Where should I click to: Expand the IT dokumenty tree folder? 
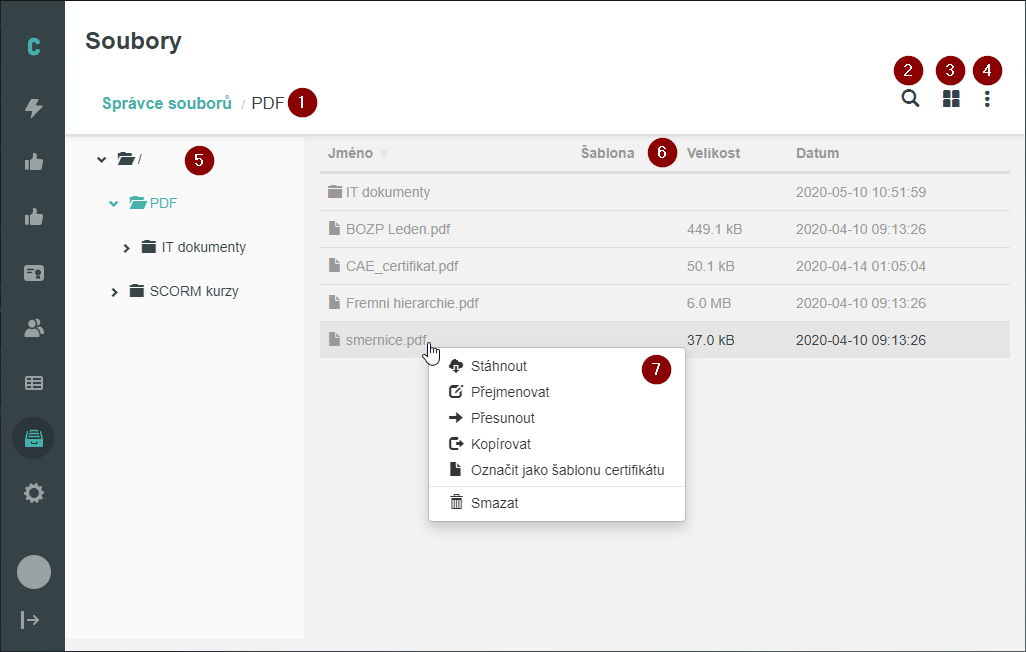coord(126,246)
